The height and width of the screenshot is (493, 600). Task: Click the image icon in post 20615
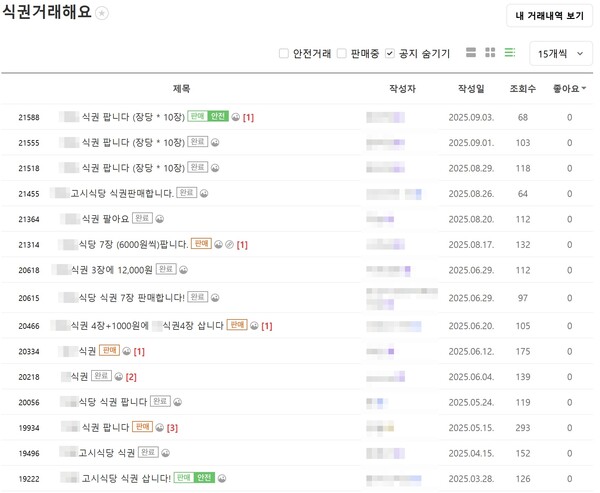[x=215, y=298]
